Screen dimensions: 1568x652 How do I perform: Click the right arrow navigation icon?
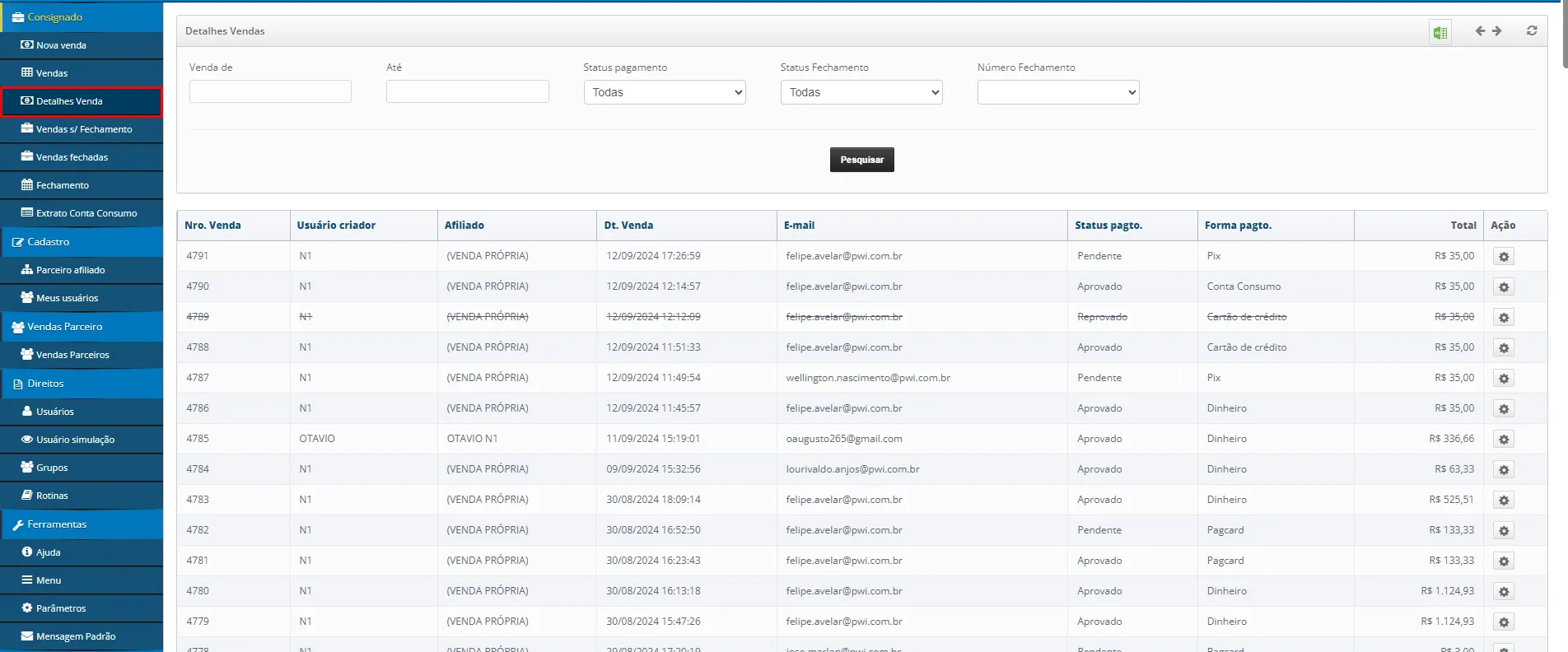pos(1497,31)
